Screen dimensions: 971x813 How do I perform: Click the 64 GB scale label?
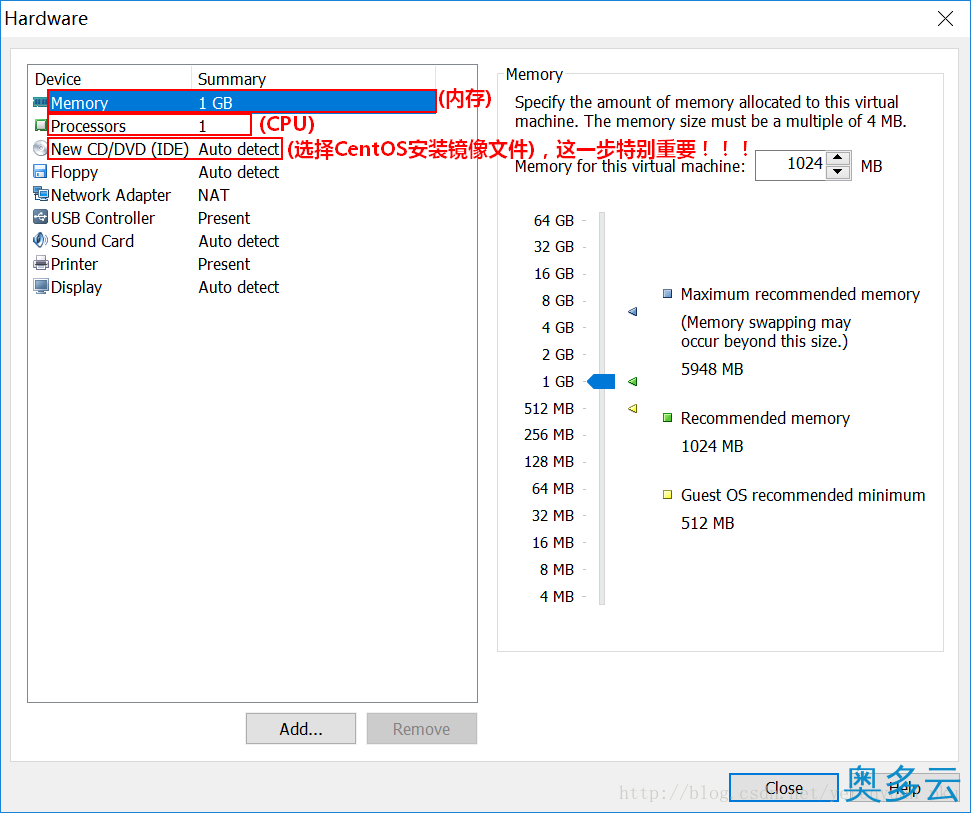pyautogui.click(x=554, y=220)
